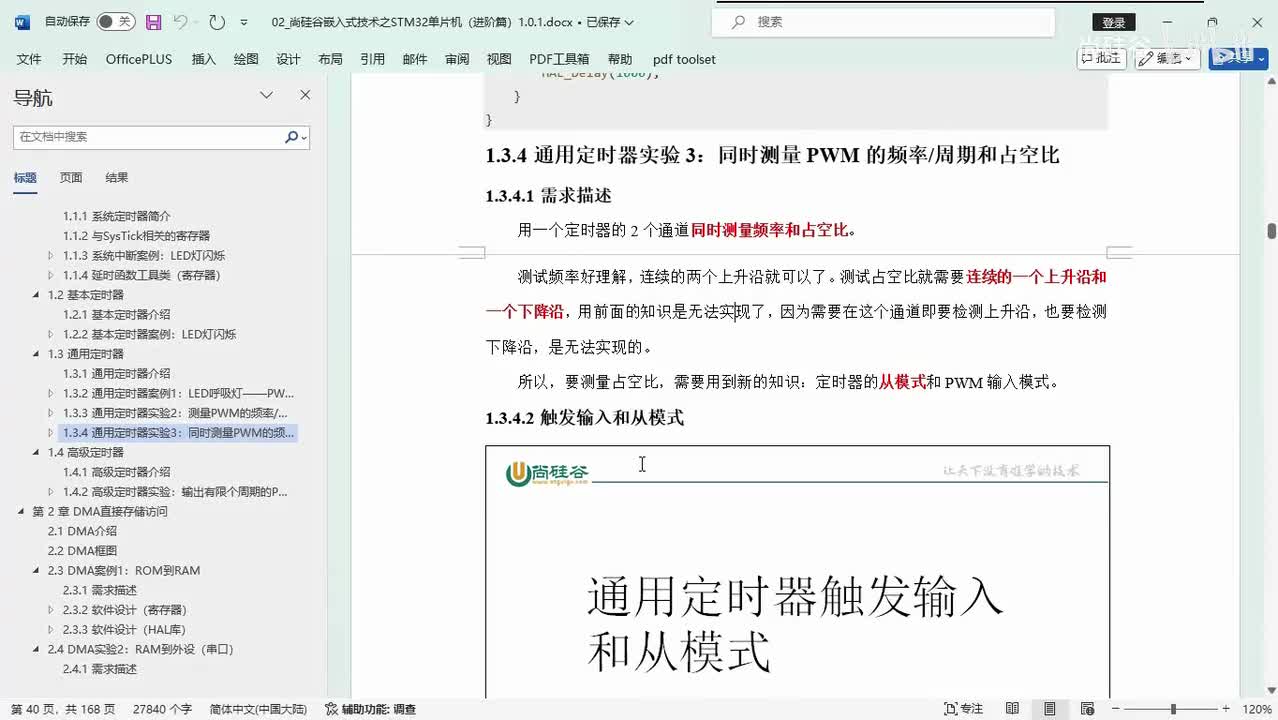1278x720 pixels.
Task: Switch to 专注 focus mode
Action: pyautogui.click(x=964, y=709)
